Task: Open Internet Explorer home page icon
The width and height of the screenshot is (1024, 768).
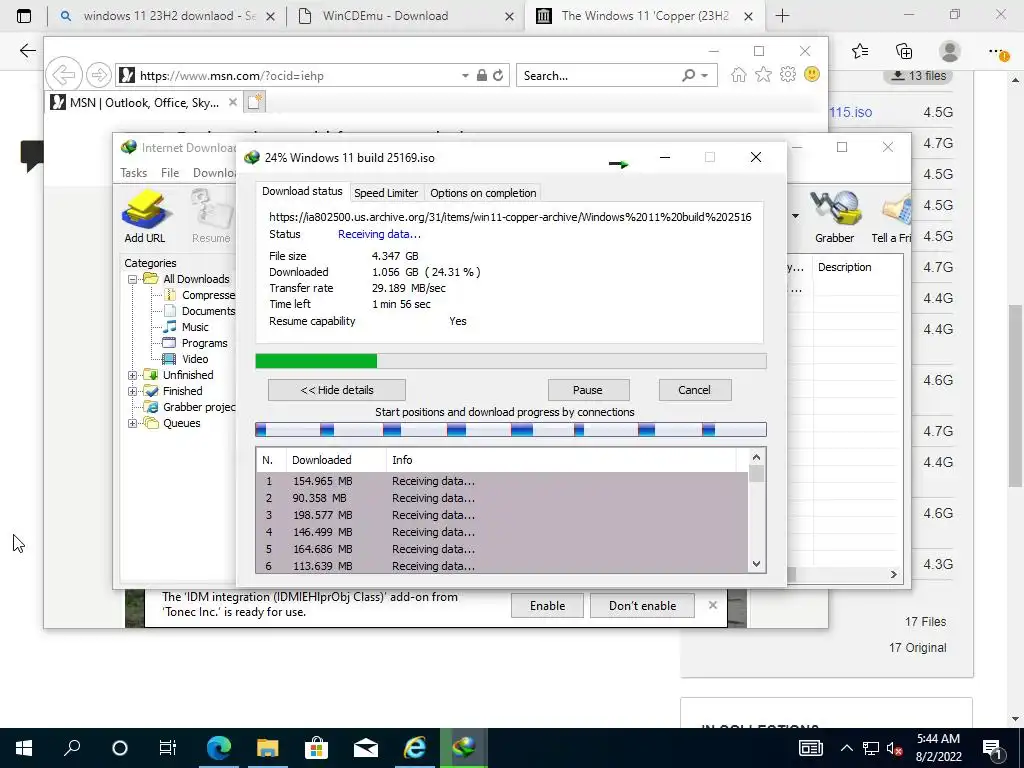Action: point(739,74)
